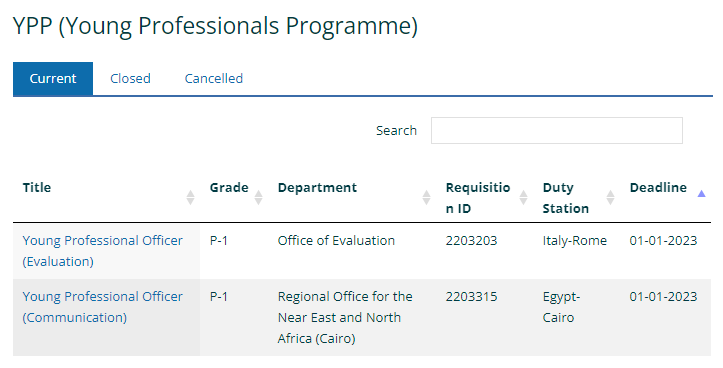The image size is (723, 368).
Task: Click the Duty Station header label
Action: pyautogui.click(x=566, y=198)
